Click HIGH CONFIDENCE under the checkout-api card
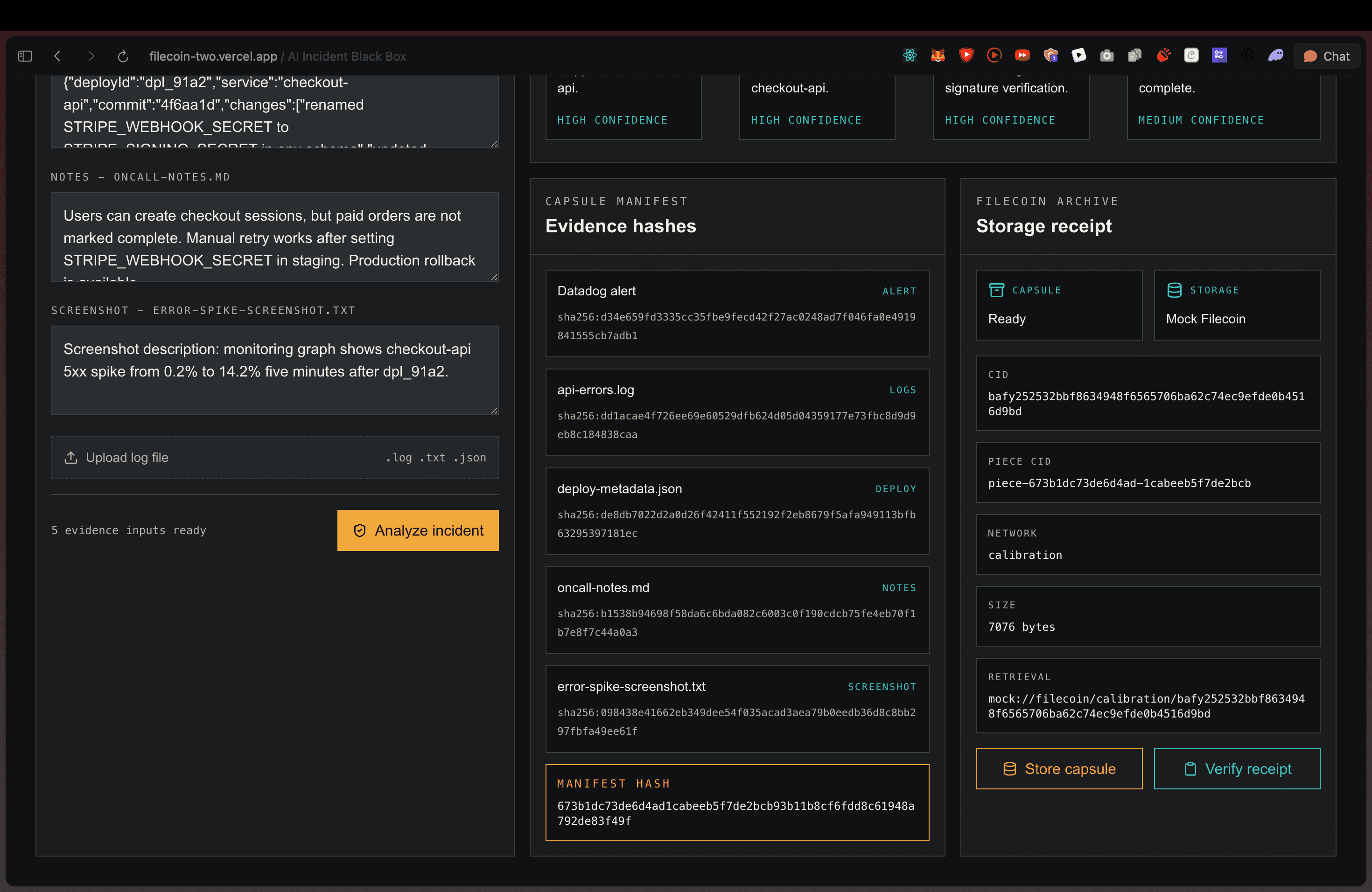The image size is (1372, 892). (x=806, y=120)
